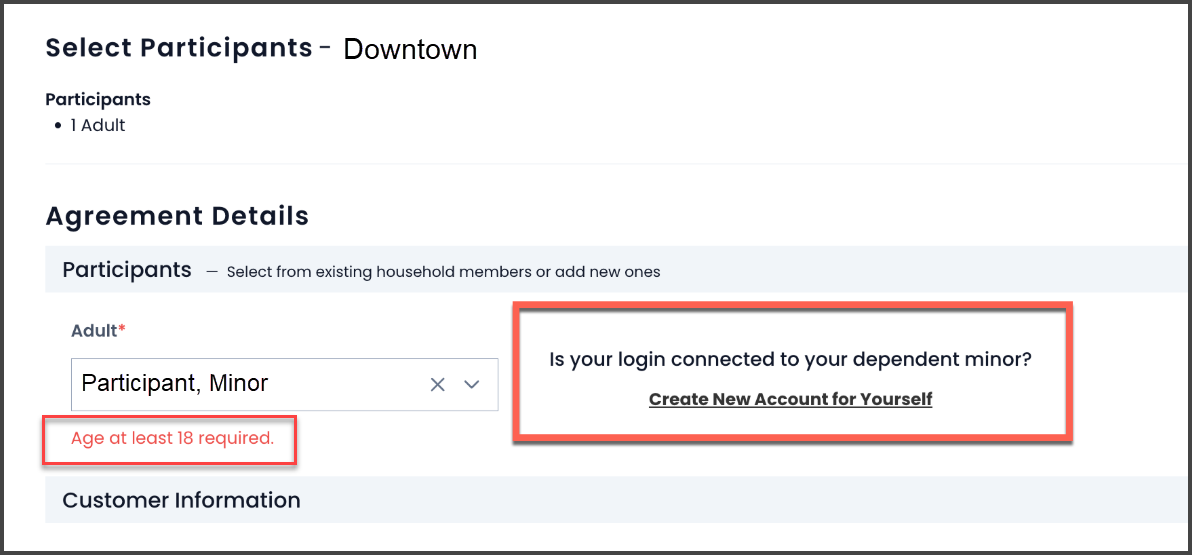Click the dash before the household members hint
The image size is (1192, 555).
212,271
